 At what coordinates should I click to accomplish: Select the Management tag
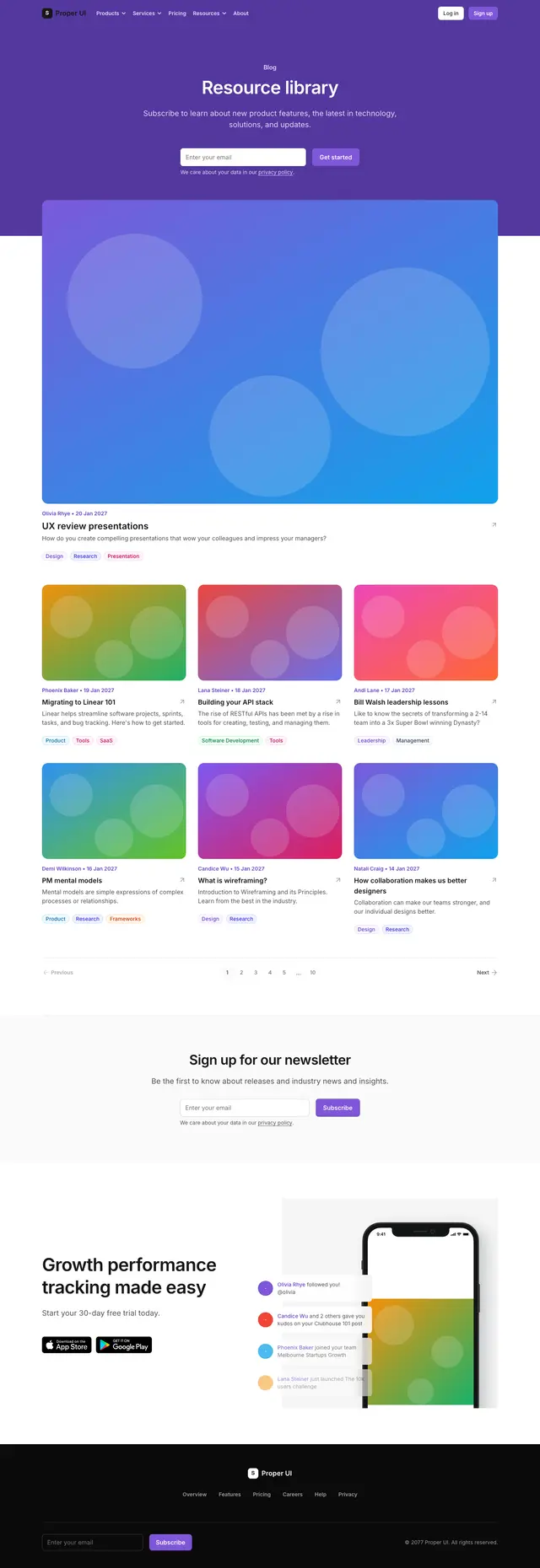(x=413, y=741)
